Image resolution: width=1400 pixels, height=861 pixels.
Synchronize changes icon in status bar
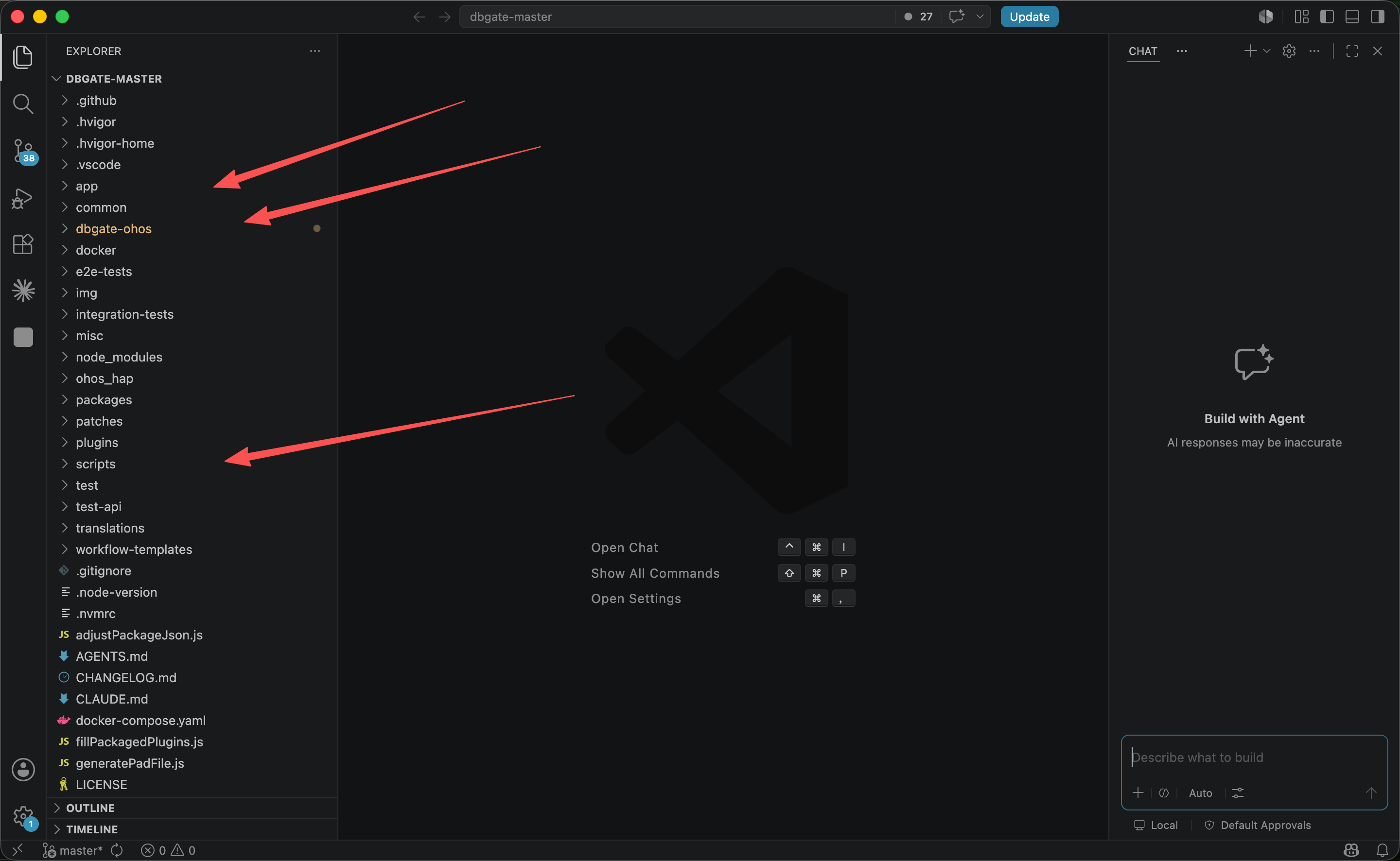(x=117, y=850)
